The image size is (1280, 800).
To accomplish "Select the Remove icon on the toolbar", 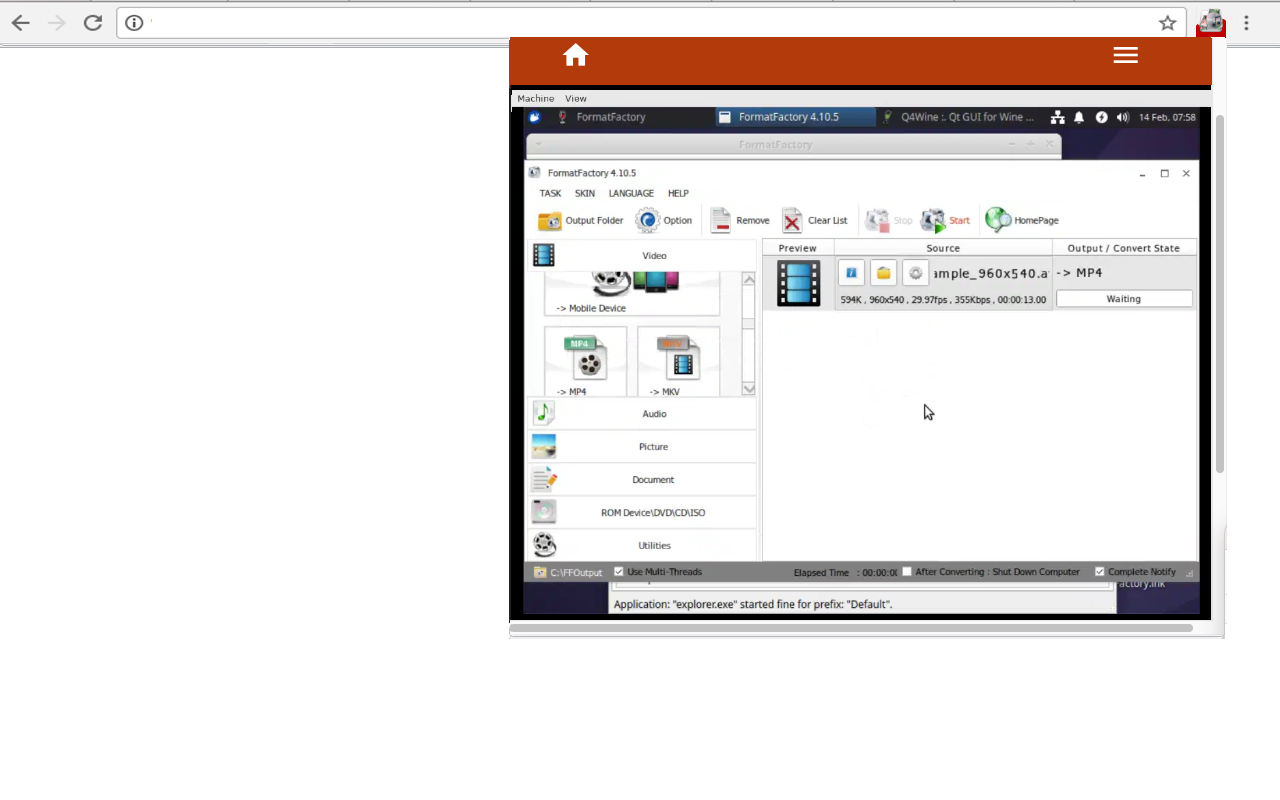I will click(x=739, y=220).
